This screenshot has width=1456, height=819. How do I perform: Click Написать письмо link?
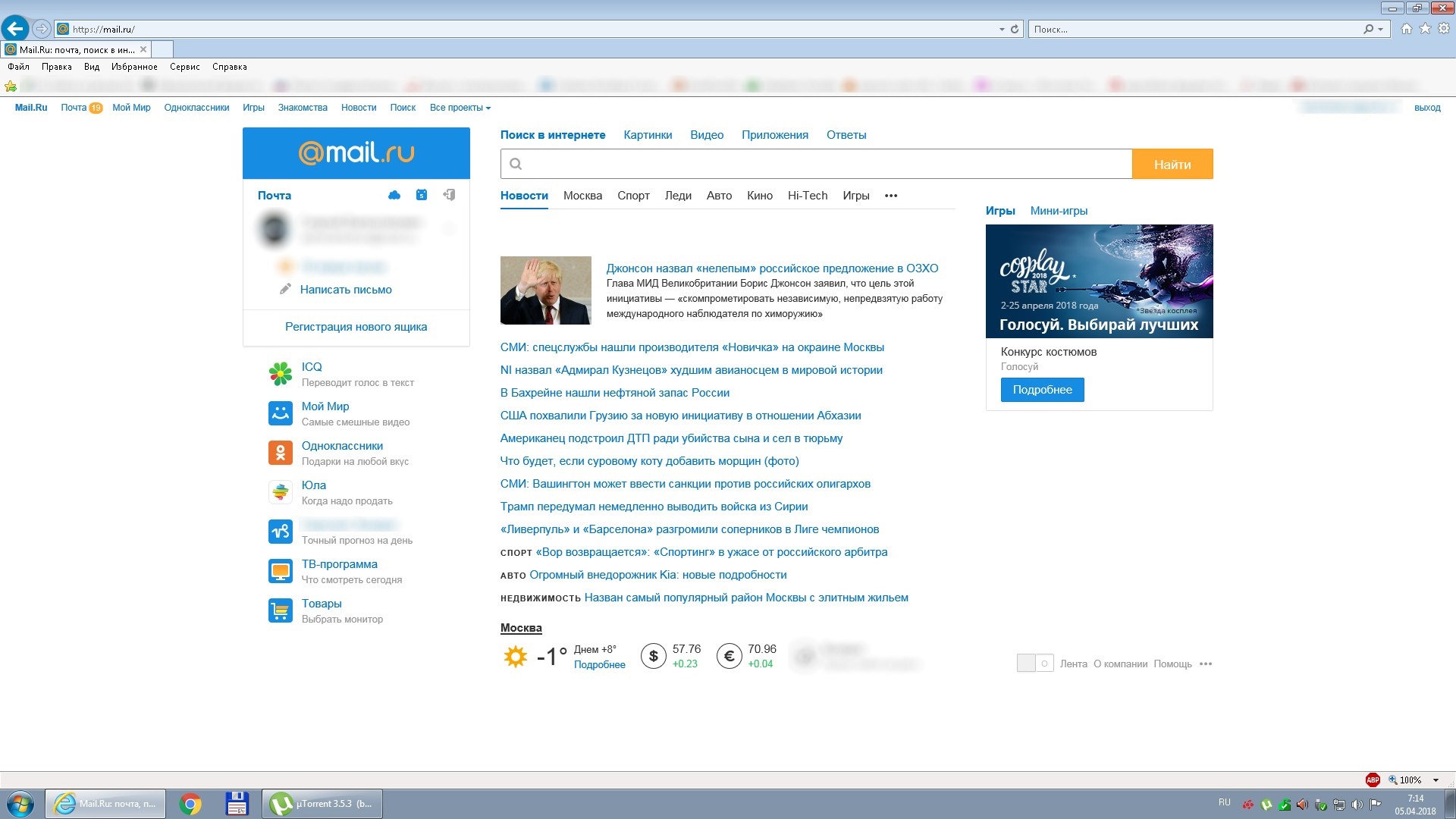346,290
